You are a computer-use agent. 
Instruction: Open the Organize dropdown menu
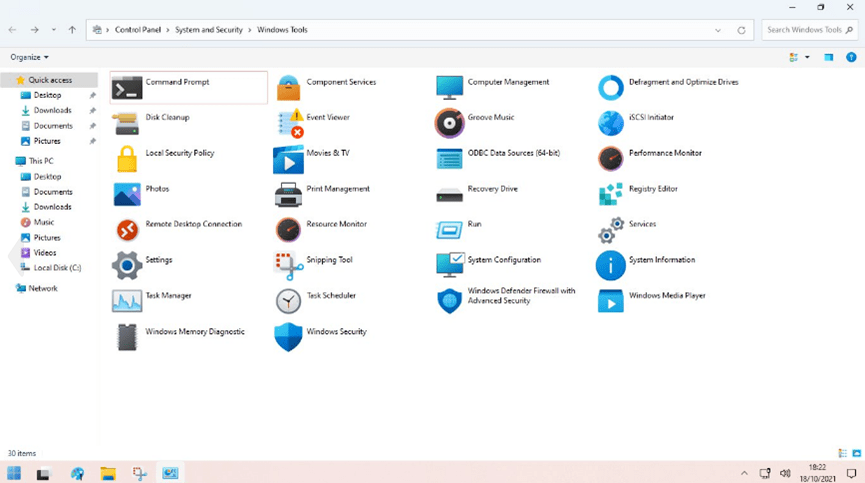[29, 58]
